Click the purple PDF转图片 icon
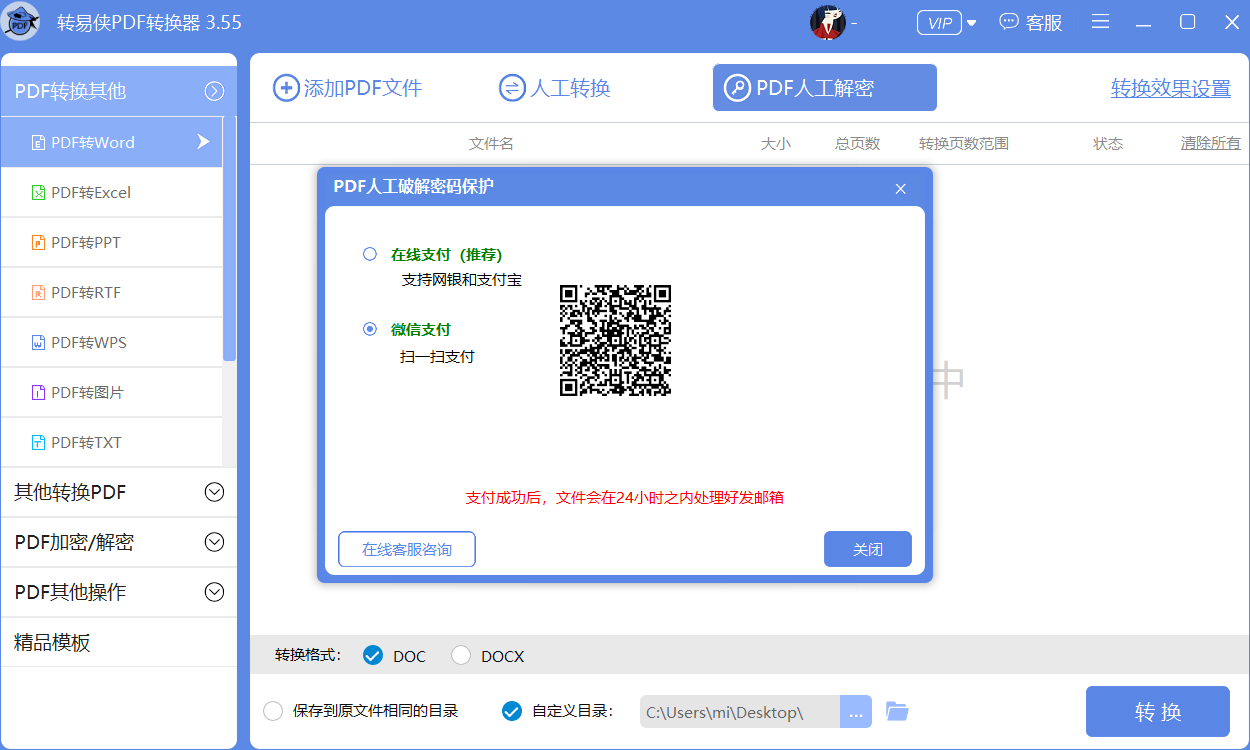The image size is (1250, 750). click(38, 392)
